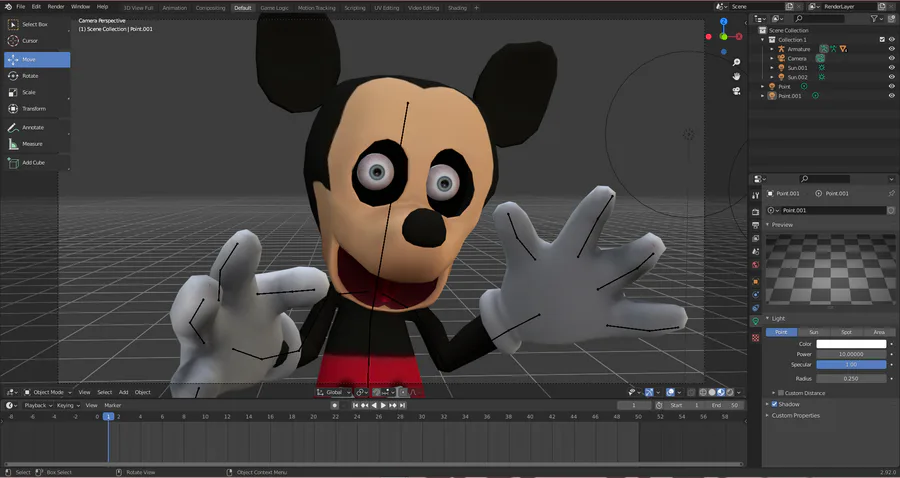900x478 pixels.
Task: Open the Tool properties tab
Action: (755, 196)
